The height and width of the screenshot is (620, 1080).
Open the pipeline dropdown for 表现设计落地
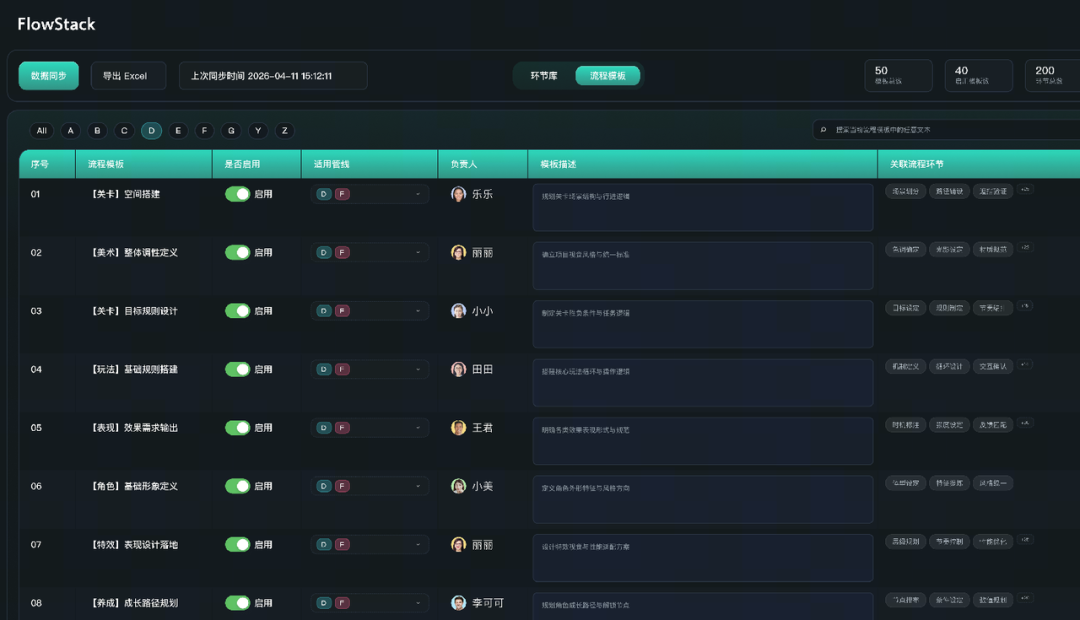[x=370, y=544]
